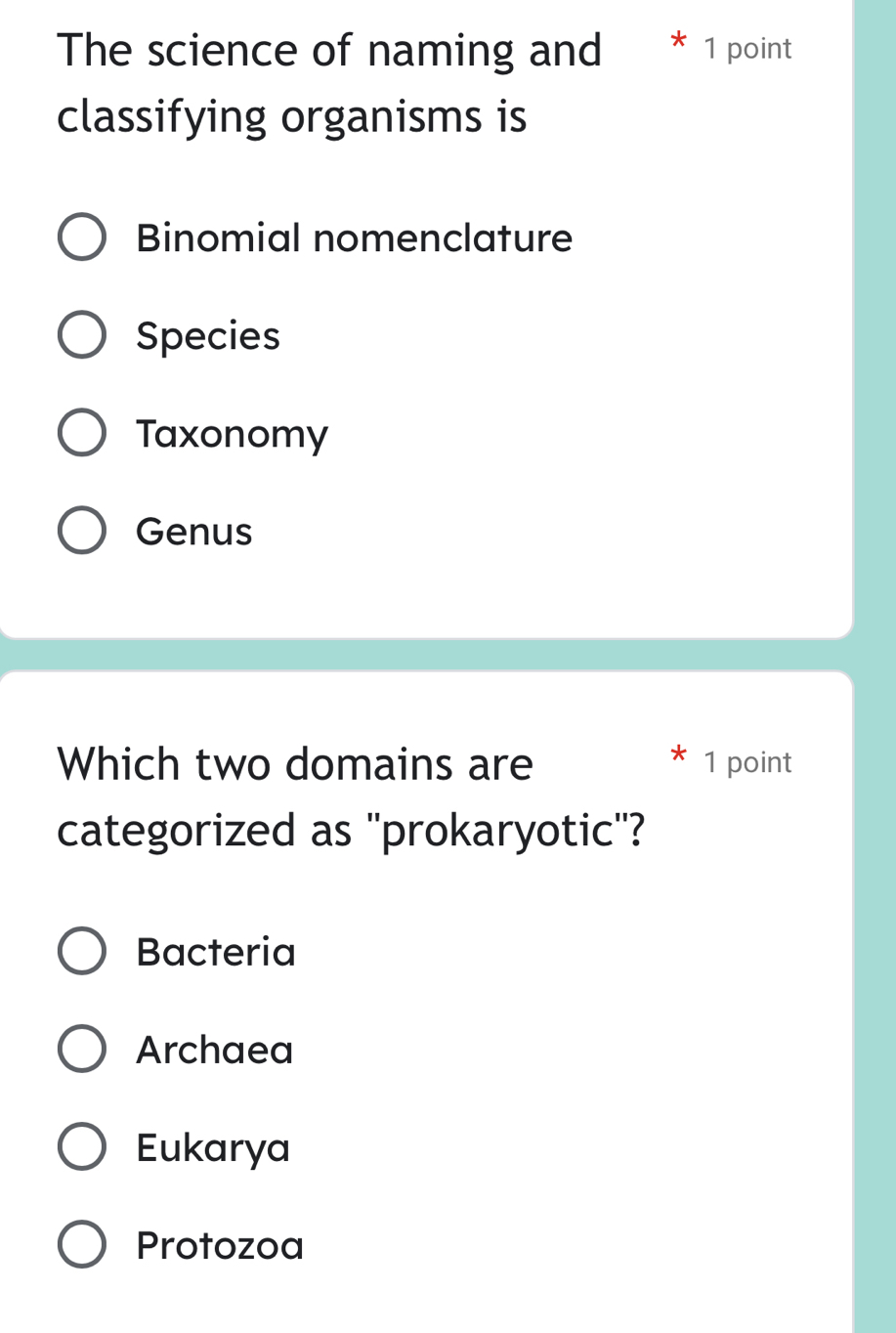This screenshot has width=896, height=1333.
Task: Click the 'Species' option label text
Action: 208,336
